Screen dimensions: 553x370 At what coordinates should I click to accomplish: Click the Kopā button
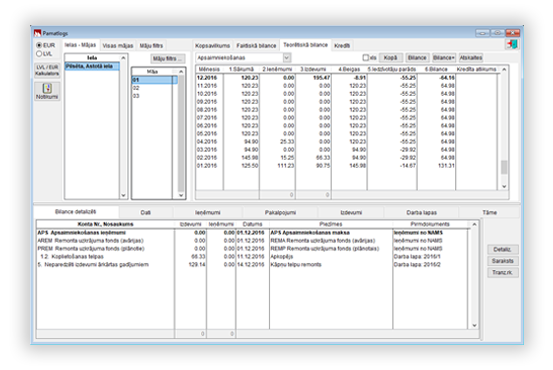[x=390, y=57]
